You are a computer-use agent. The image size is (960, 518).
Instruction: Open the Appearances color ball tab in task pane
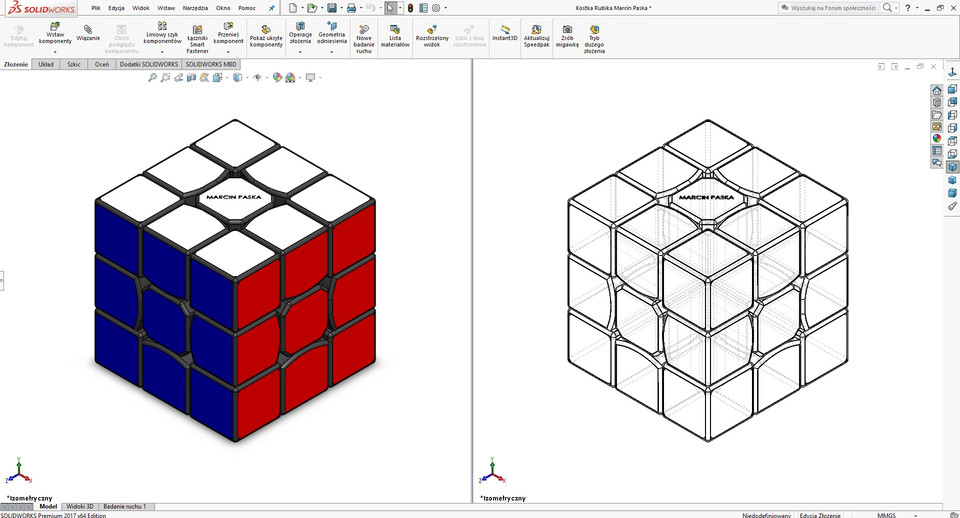[x=937, y=138]
